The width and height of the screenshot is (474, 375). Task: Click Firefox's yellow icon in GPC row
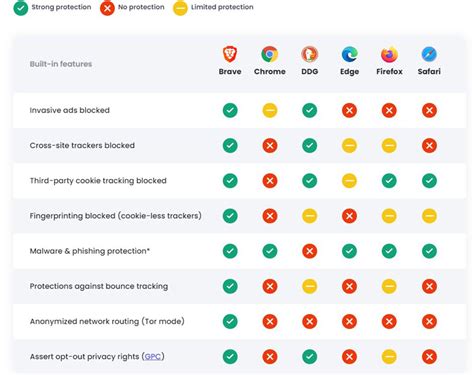[389, 357]
